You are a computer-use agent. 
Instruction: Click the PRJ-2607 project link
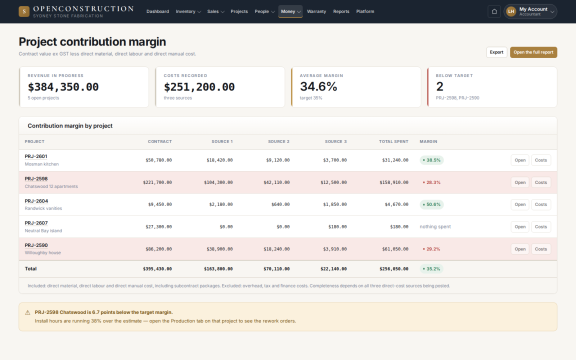coord(36,223)
